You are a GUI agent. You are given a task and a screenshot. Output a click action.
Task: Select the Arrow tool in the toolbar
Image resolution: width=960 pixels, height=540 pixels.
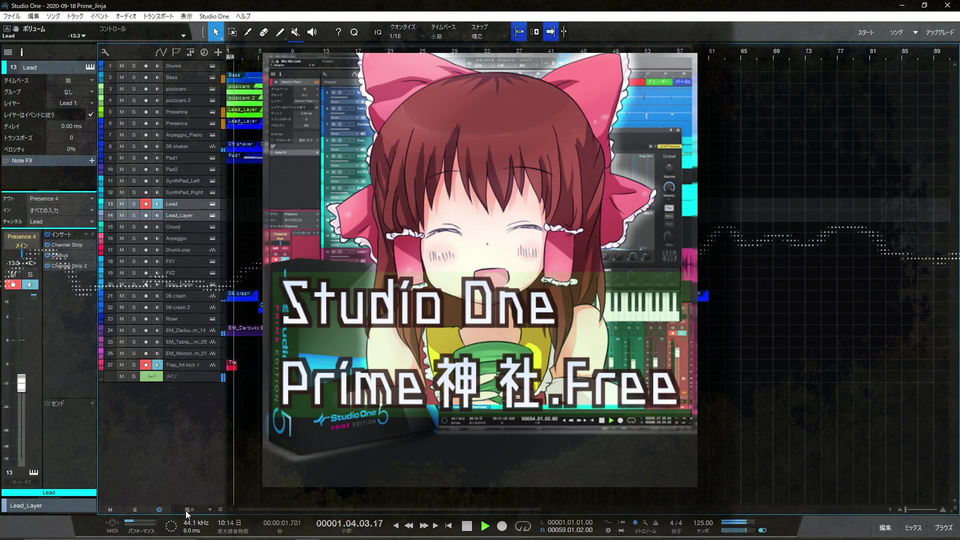[216, 32]
